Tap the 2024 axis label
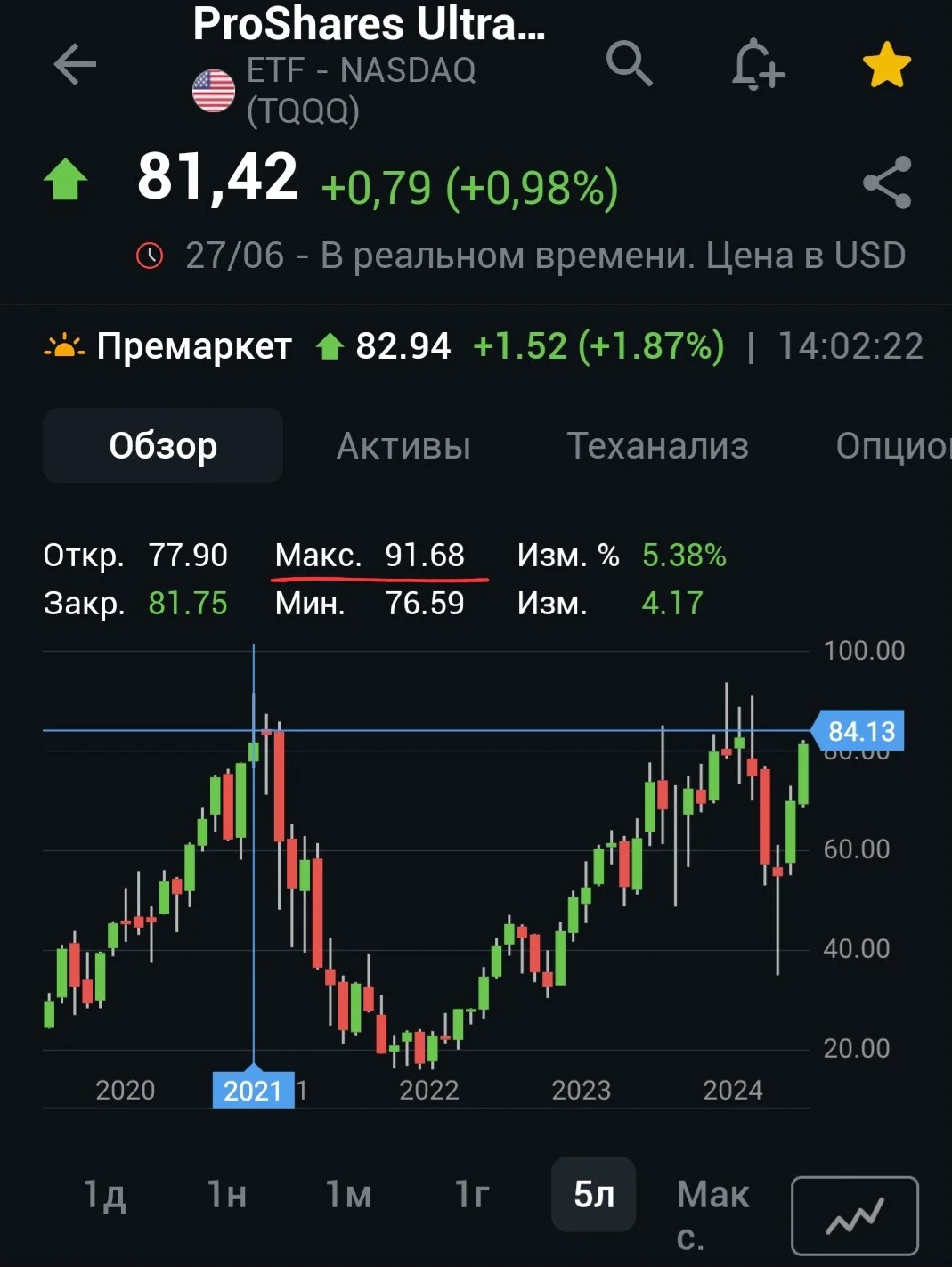952x1267 pixels. 733,1090
